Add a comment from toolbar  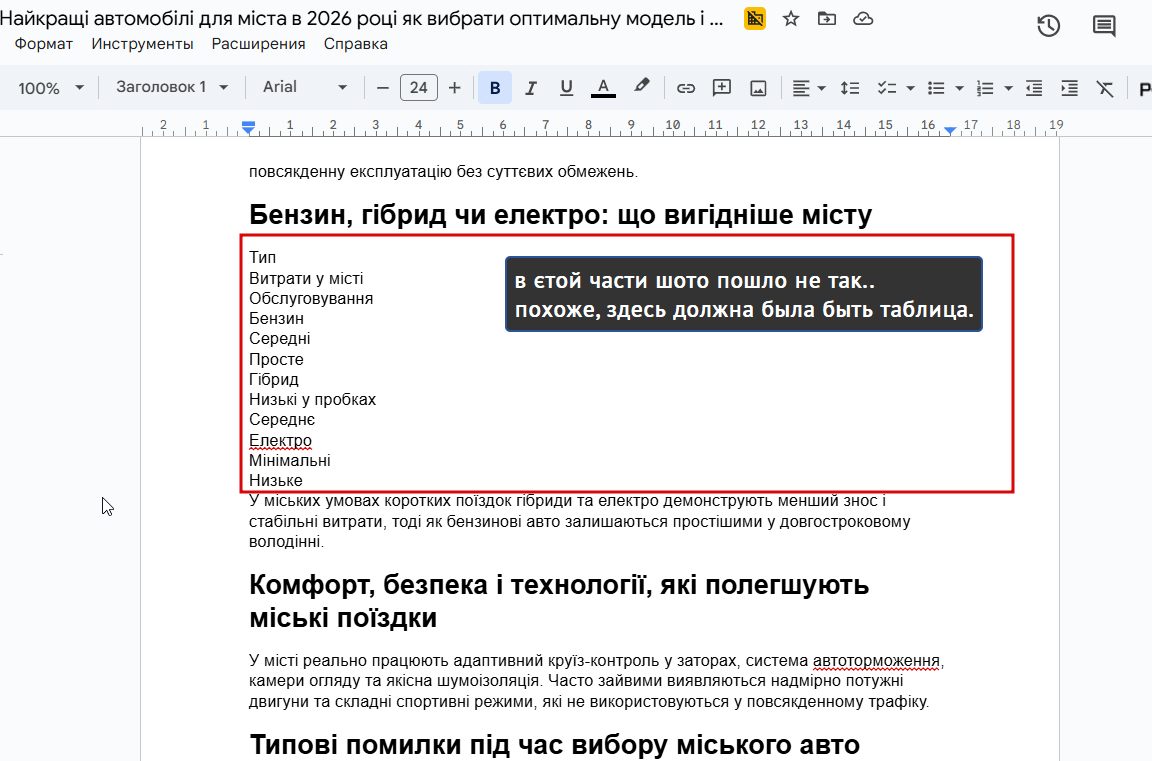pos(721,88)
